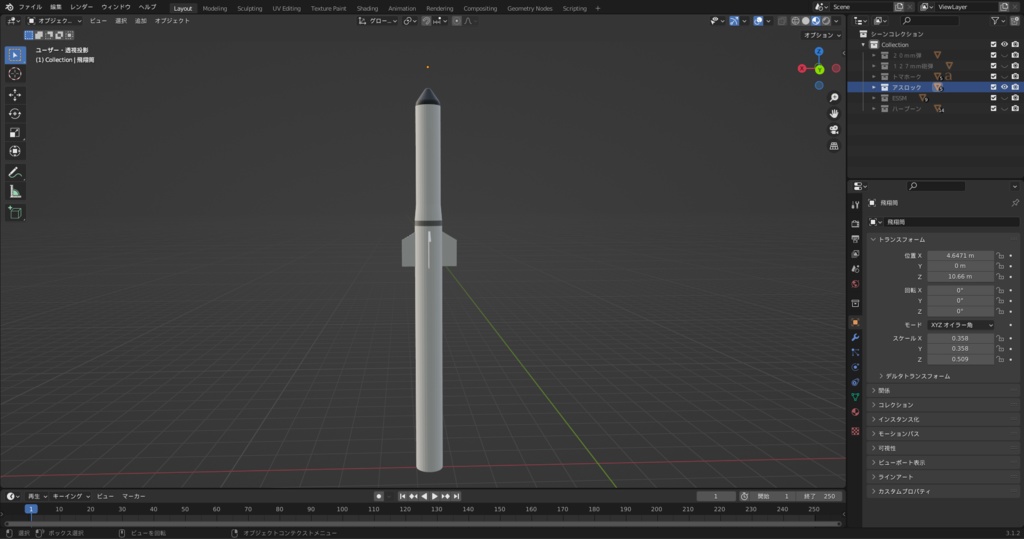Select the Annotate pencil tool
Screen dimensions: 1024x539
tap(15, 172)
